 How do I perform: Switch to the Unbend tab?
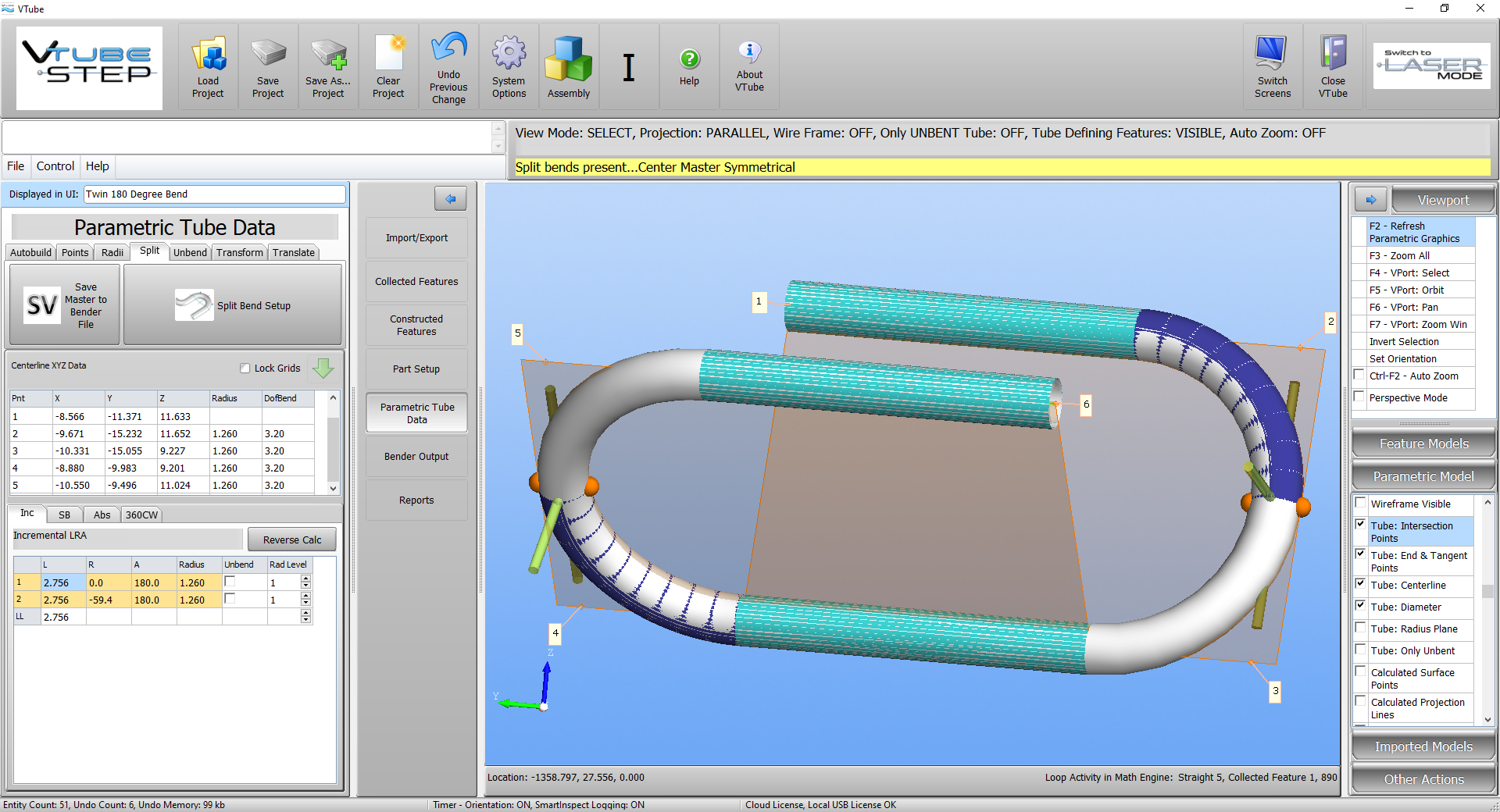pos(190,253)
